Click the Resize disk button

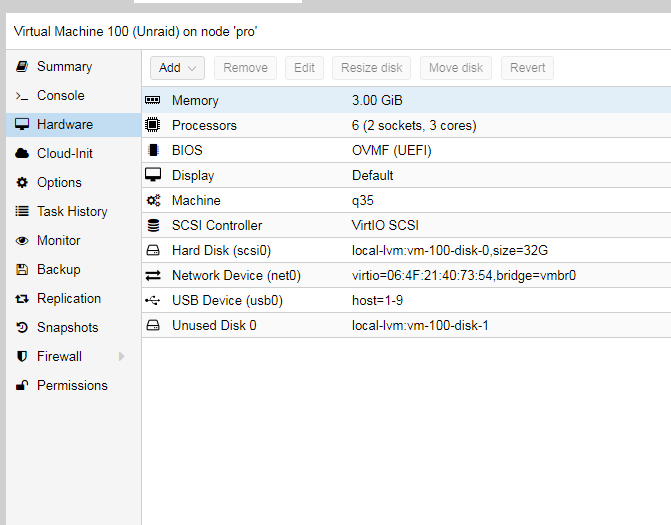371,68
